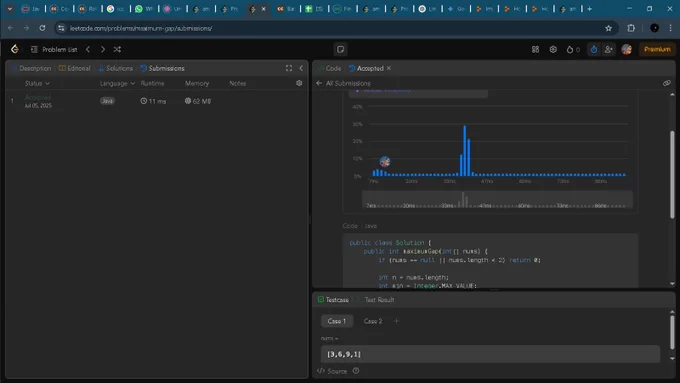The height and width of the screenshot is (383, 680).
Task: Open the Testcase tab
Action: click(x=333, y=300)
